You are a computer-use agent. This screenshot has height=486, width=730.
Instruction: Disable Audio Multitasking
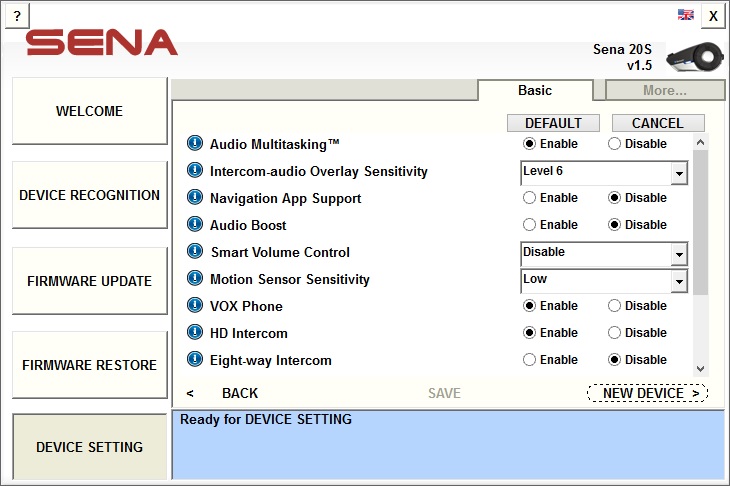point(637,144)
